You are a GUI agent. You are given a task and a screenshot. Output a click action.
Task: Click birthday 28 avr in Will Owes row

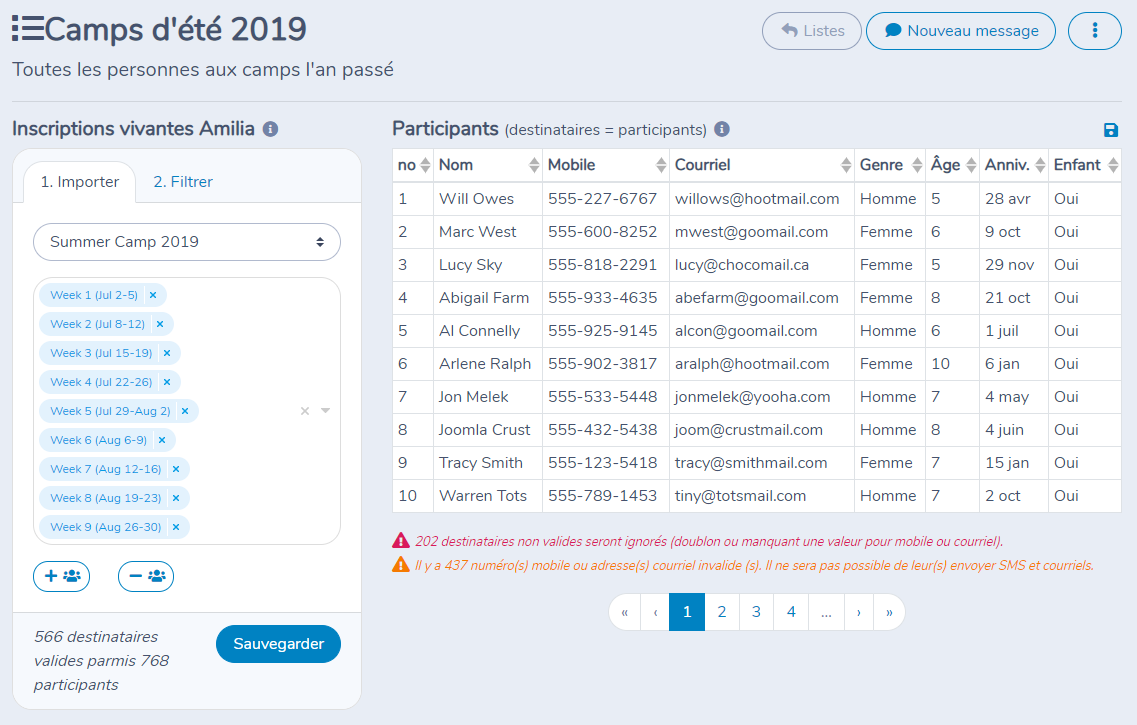click(x=1008, y=199)
